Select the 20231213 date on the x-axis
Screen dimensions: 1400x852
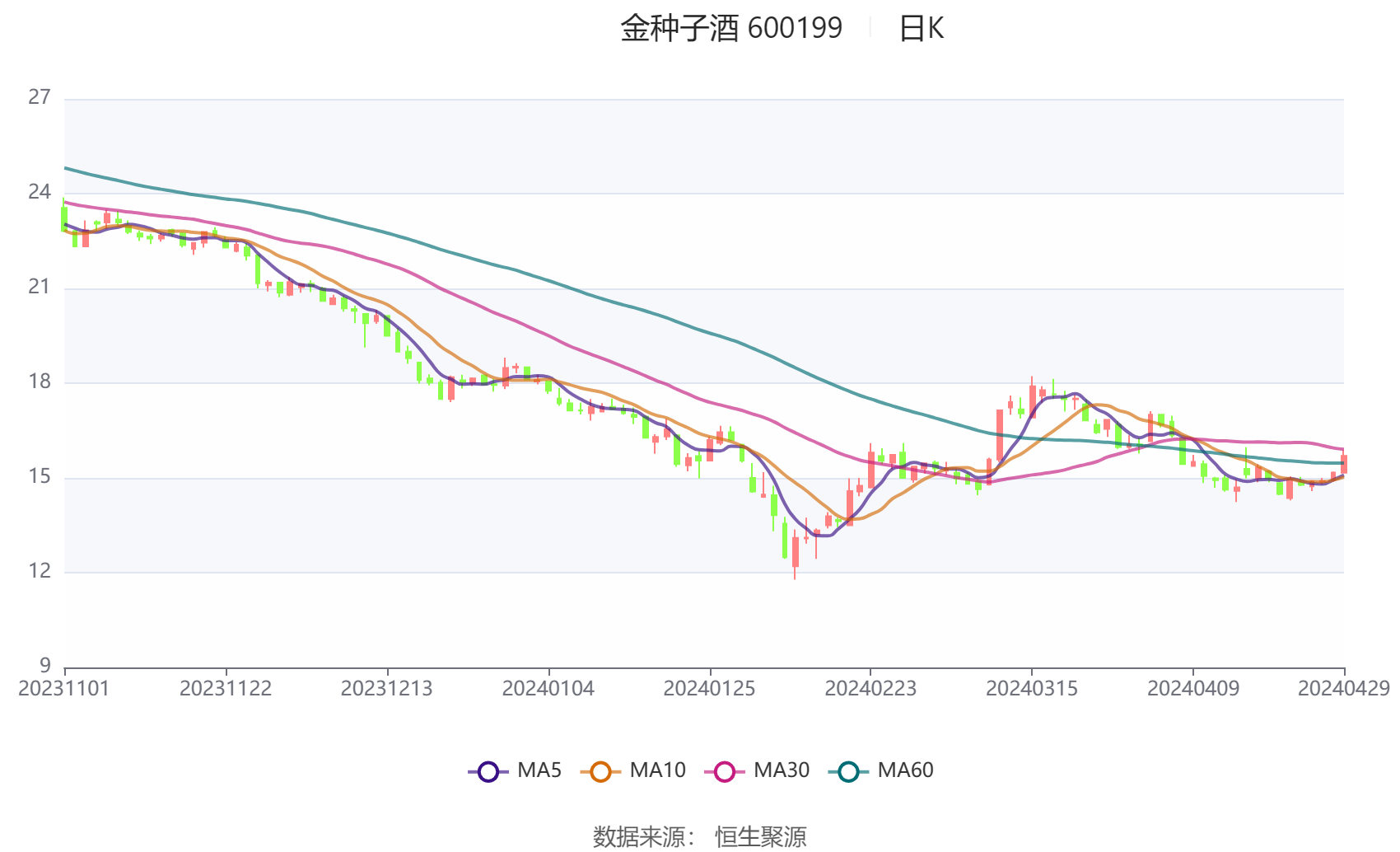pos(387,689)
